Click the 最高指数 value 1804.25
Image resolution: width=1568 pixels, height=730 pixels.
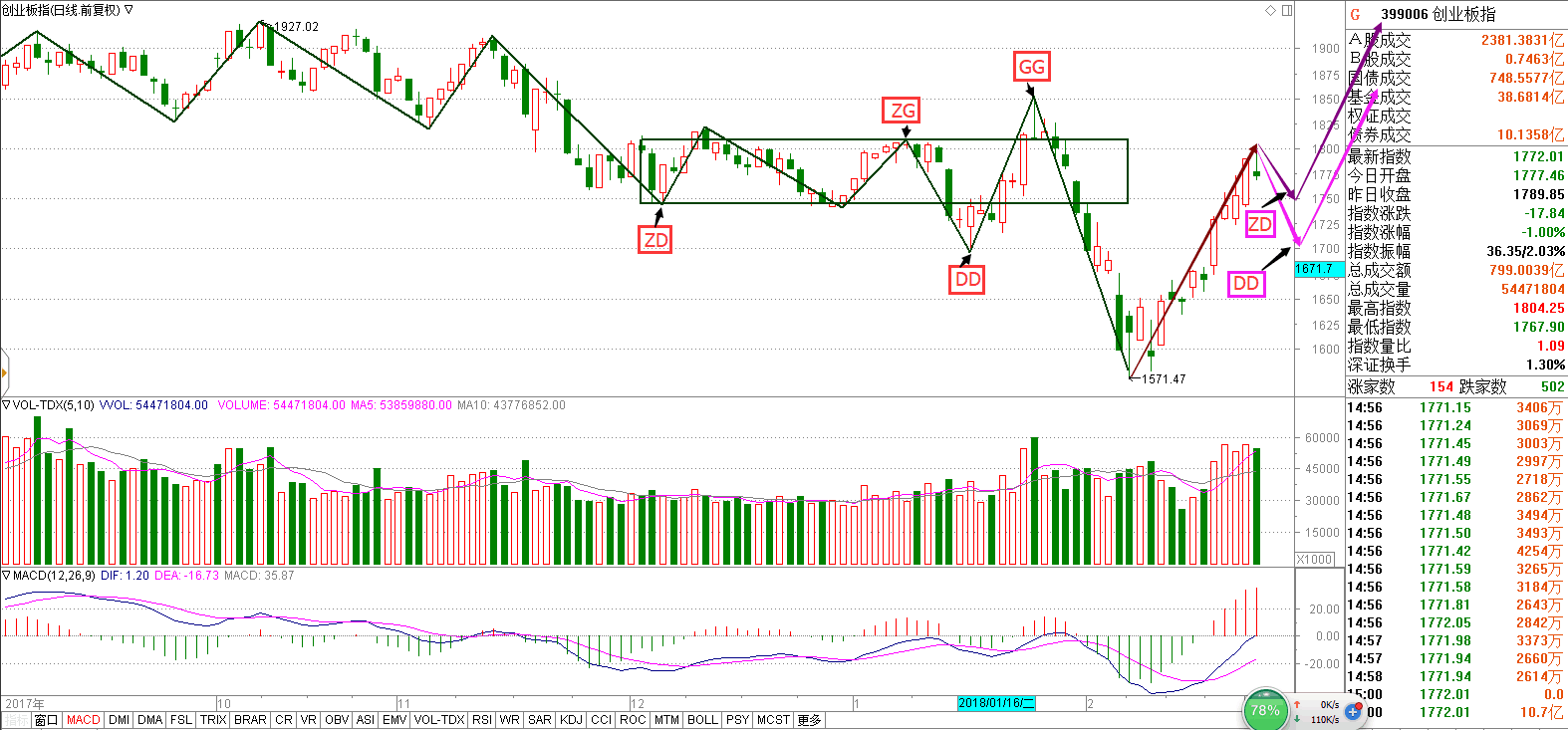tap(1539, 308)
